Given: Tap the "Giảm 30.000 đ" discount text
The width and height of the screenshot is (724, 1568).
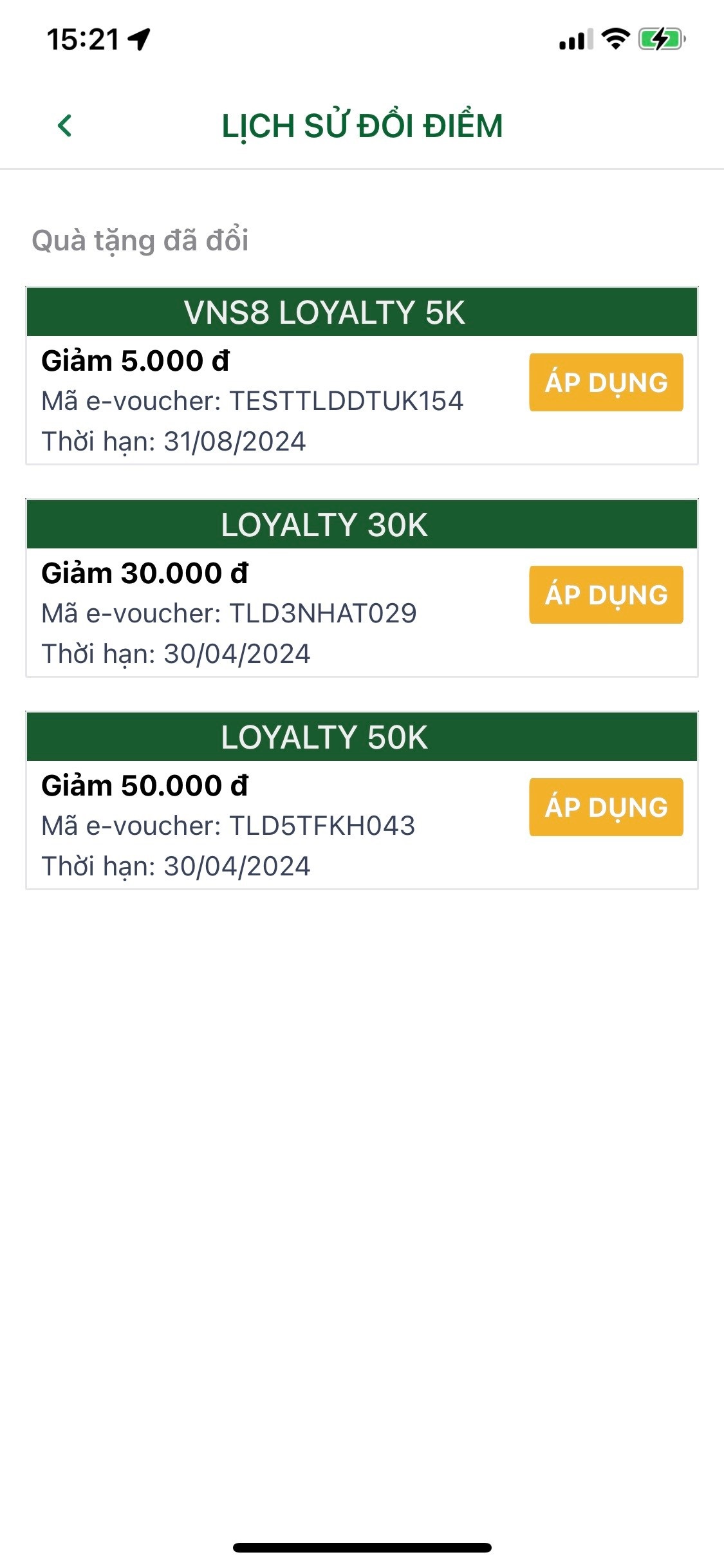Looking at the screenshot, I should click(x=145, y=574).
